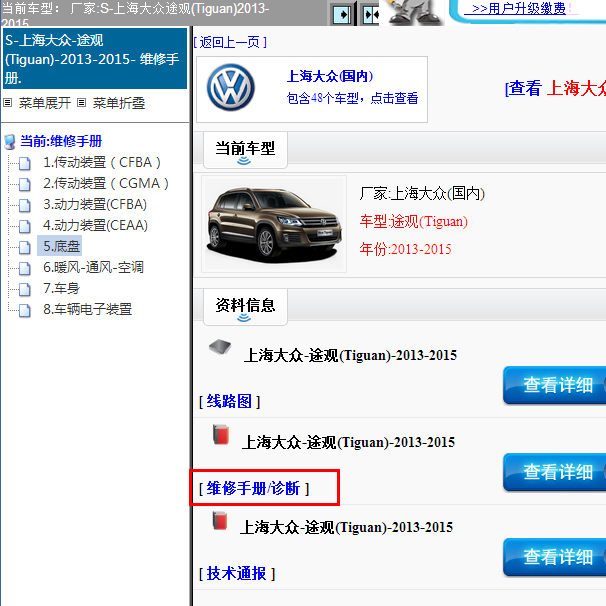Click the gray chip icon above 线路图
This screenshot has width=606, height=606.
pyautogui.click(x=220, y=347)
